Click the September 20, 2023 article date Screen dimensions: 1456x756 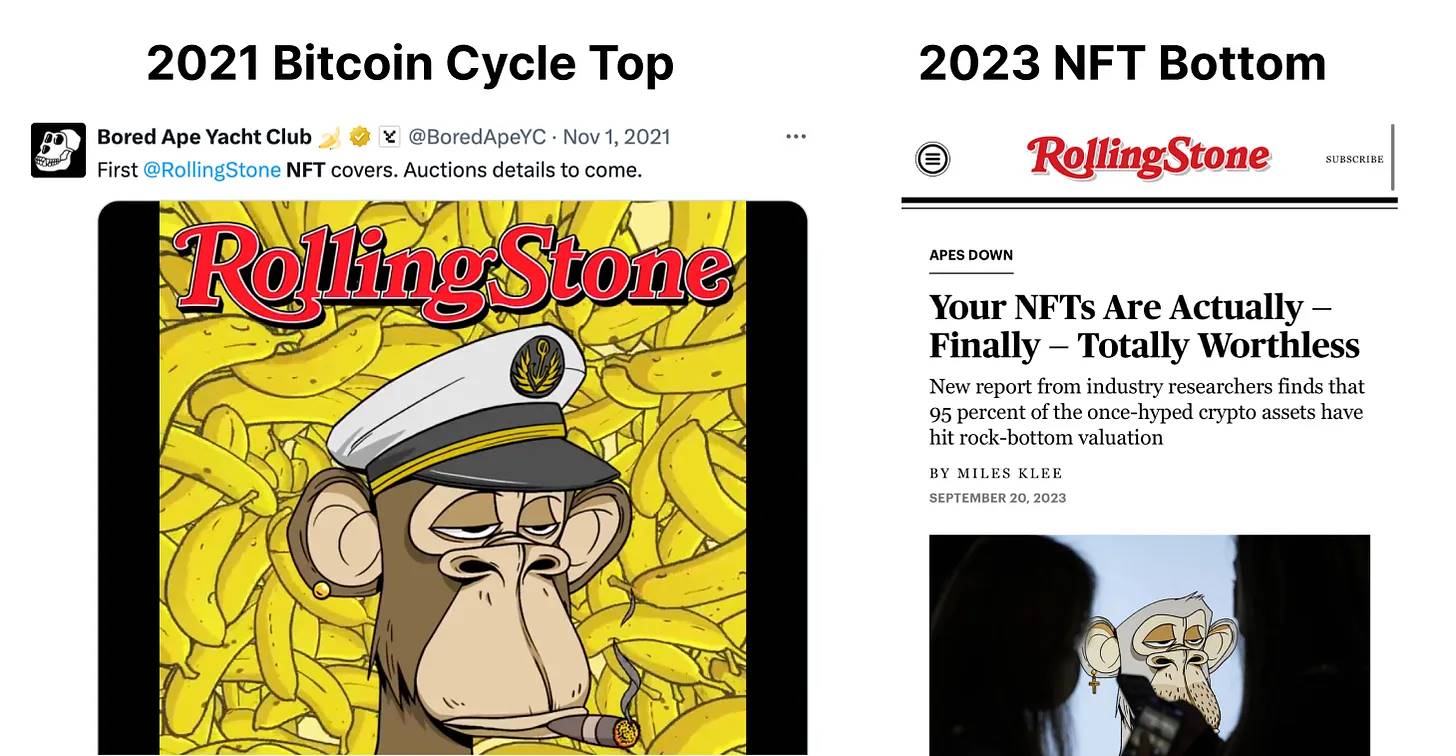(997, 498)
